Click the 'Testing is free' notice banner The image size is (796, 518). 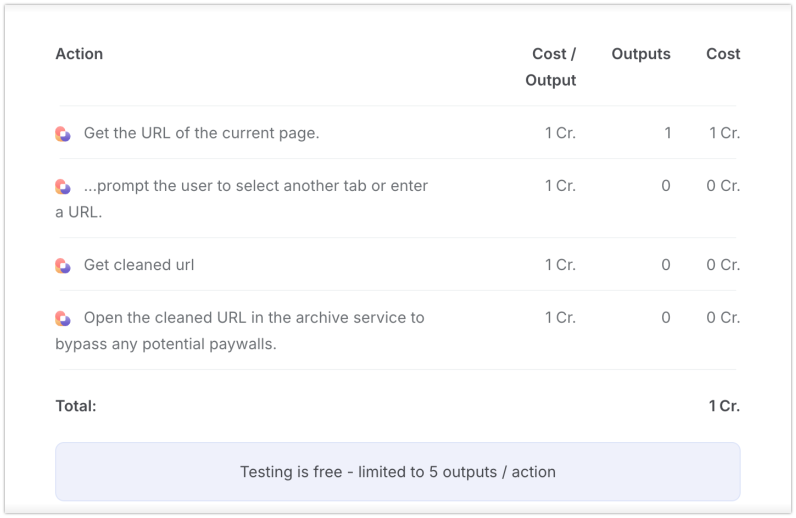398,472
